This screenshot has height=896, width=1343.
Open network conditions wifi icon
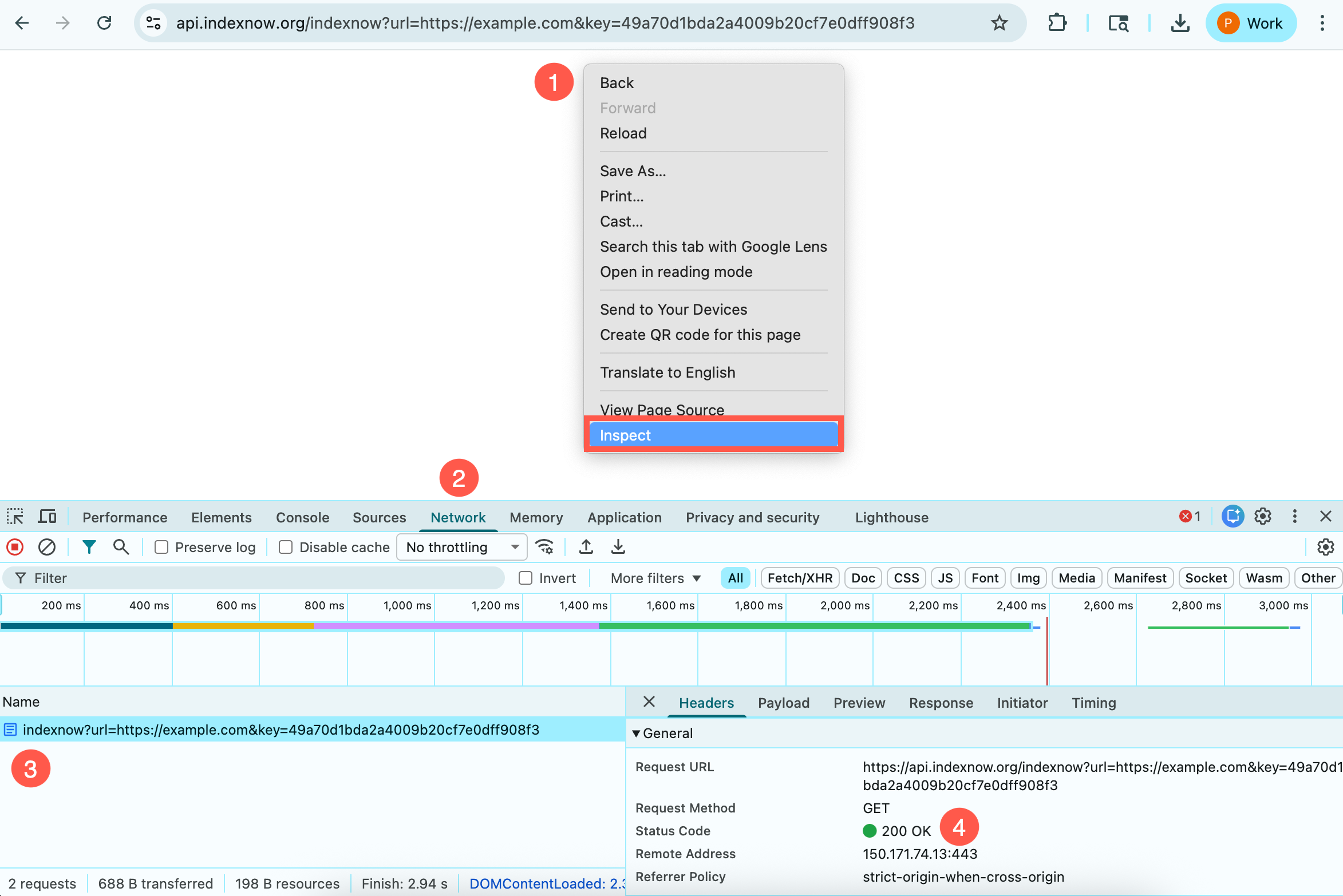(x=544, y=548)
